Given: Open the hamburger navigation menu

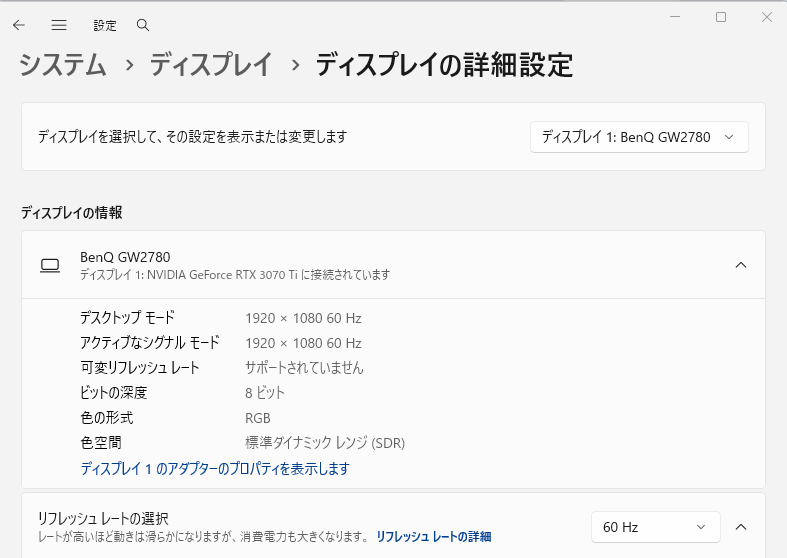Looking at the screenshot, I should tap(59, 25).
